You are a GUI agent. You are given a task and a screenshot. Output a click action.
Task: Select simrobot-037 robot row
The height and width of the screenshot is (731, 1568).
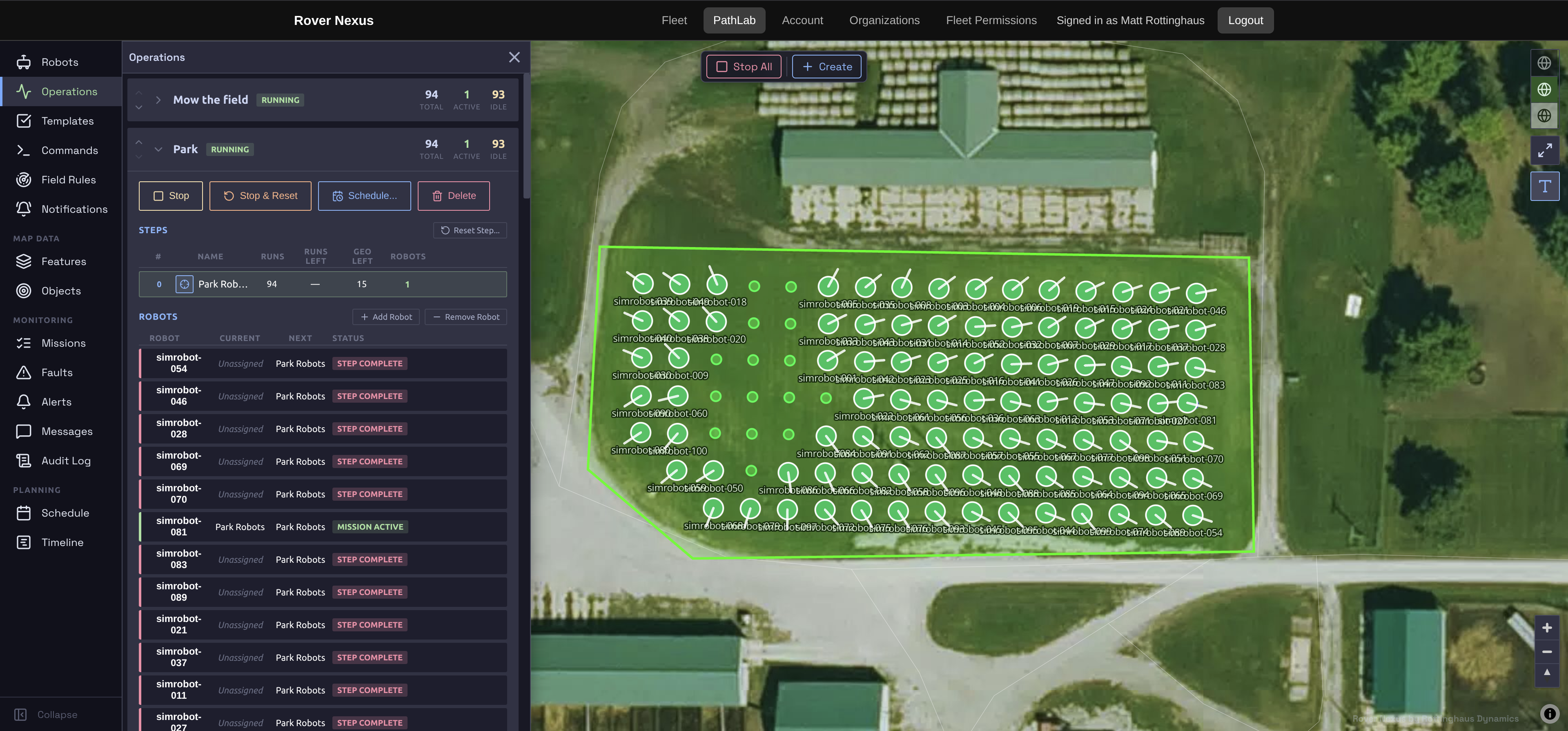pos(323,657)
